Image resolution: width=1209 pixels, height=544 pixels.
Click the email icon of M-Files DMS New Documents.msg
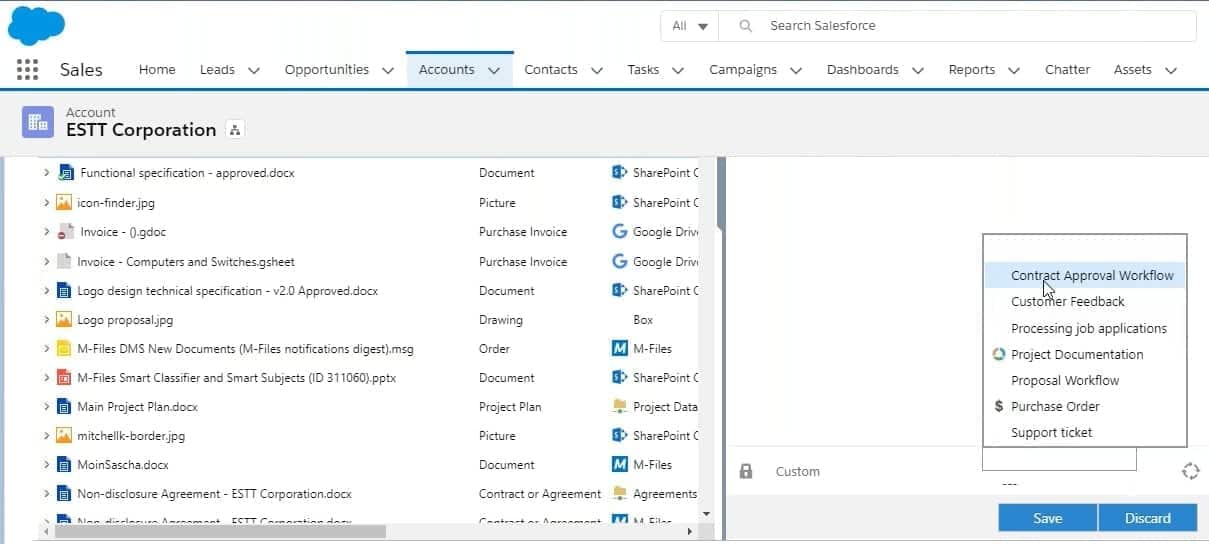coord(64,349)
